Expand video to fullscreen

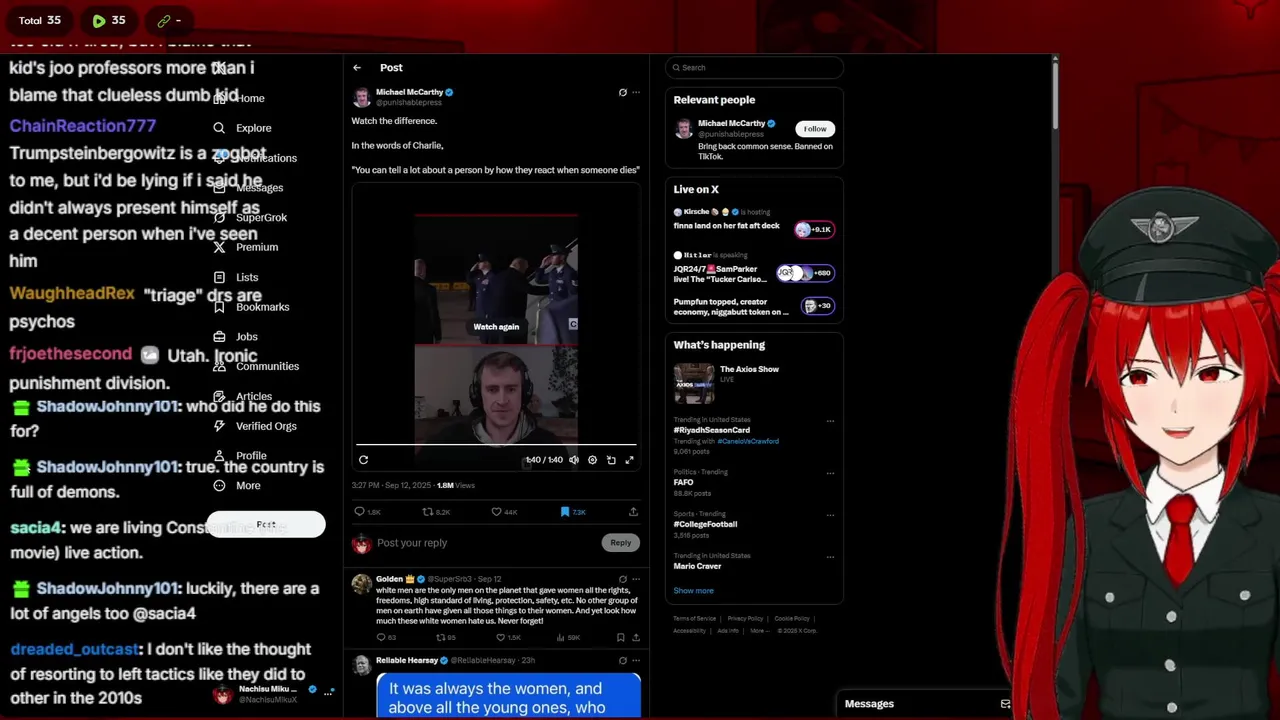pyautogui.click(x=630, y=460)
